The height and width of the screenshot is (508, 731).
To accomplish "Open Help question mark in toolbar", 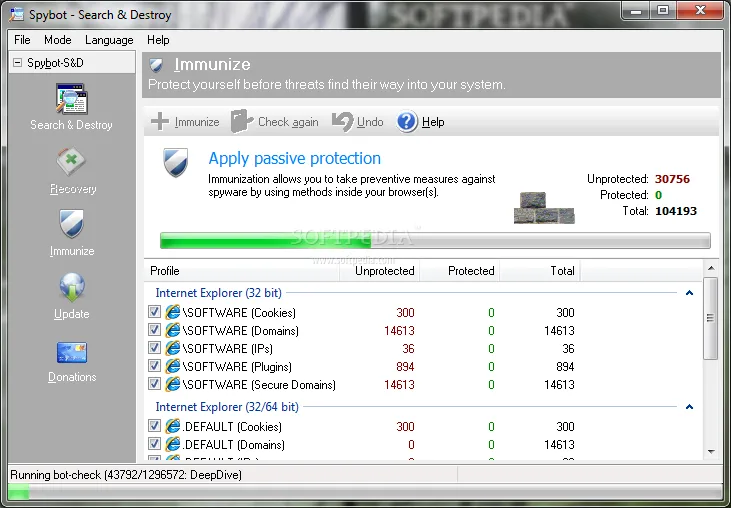I will 407,122.
